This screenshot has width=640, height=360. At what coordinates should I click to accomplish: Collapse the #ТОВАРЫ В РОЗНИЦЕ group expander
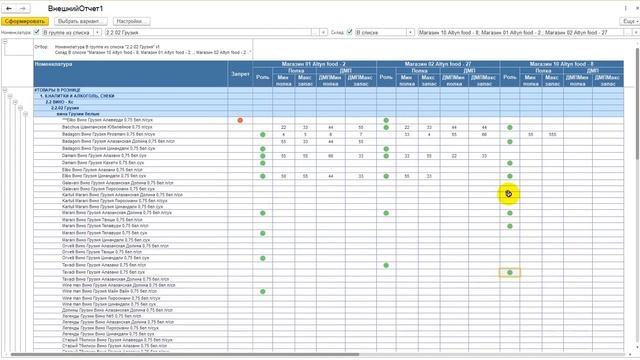[5, 90]
